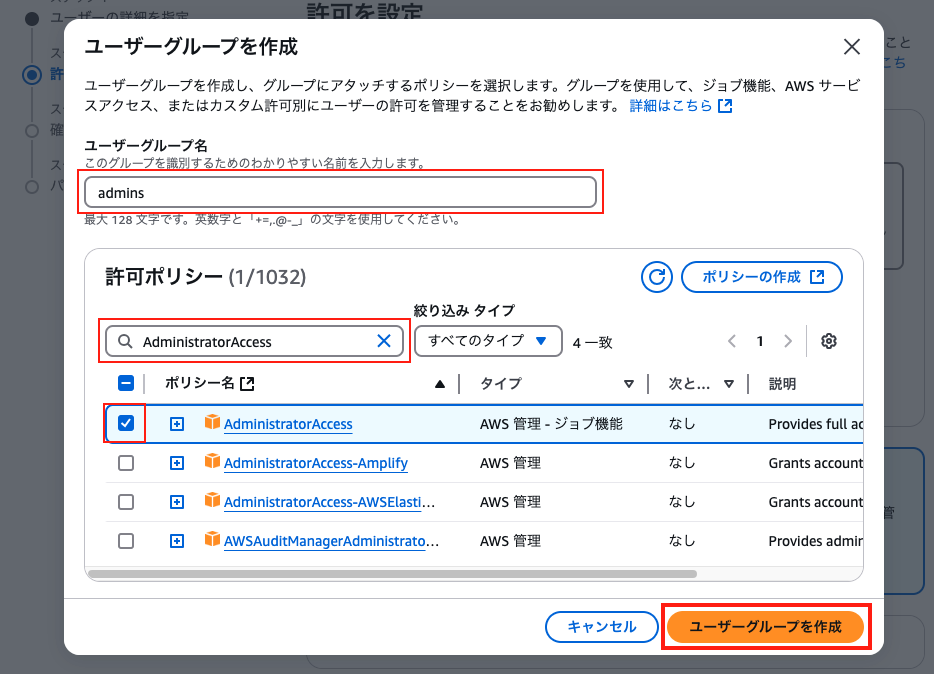Click the search magnifier icon in policy filter
The image size is (934, 674).
(125, 341)
